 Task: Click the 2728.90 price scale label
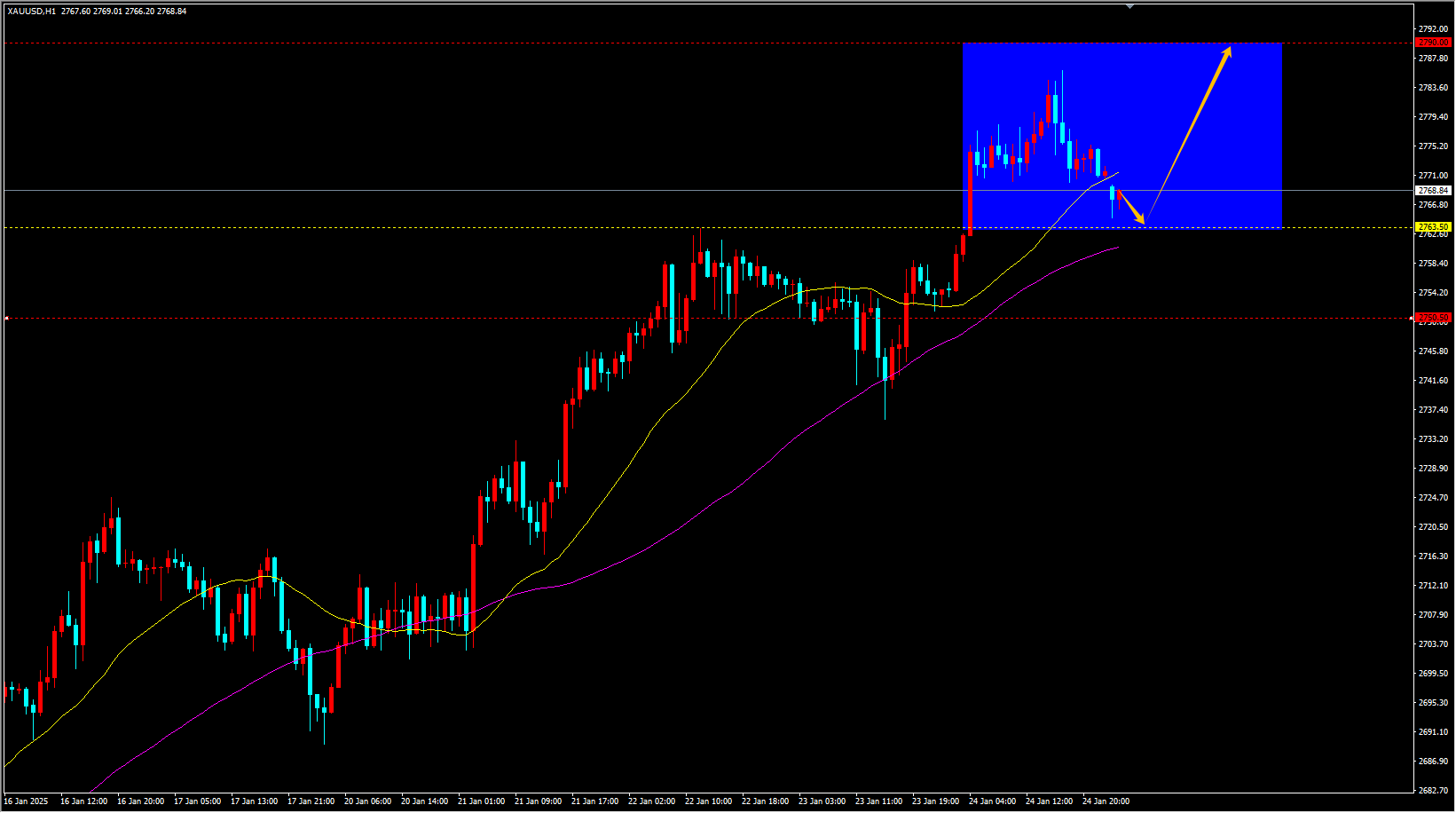click(x=1434, y=469)
